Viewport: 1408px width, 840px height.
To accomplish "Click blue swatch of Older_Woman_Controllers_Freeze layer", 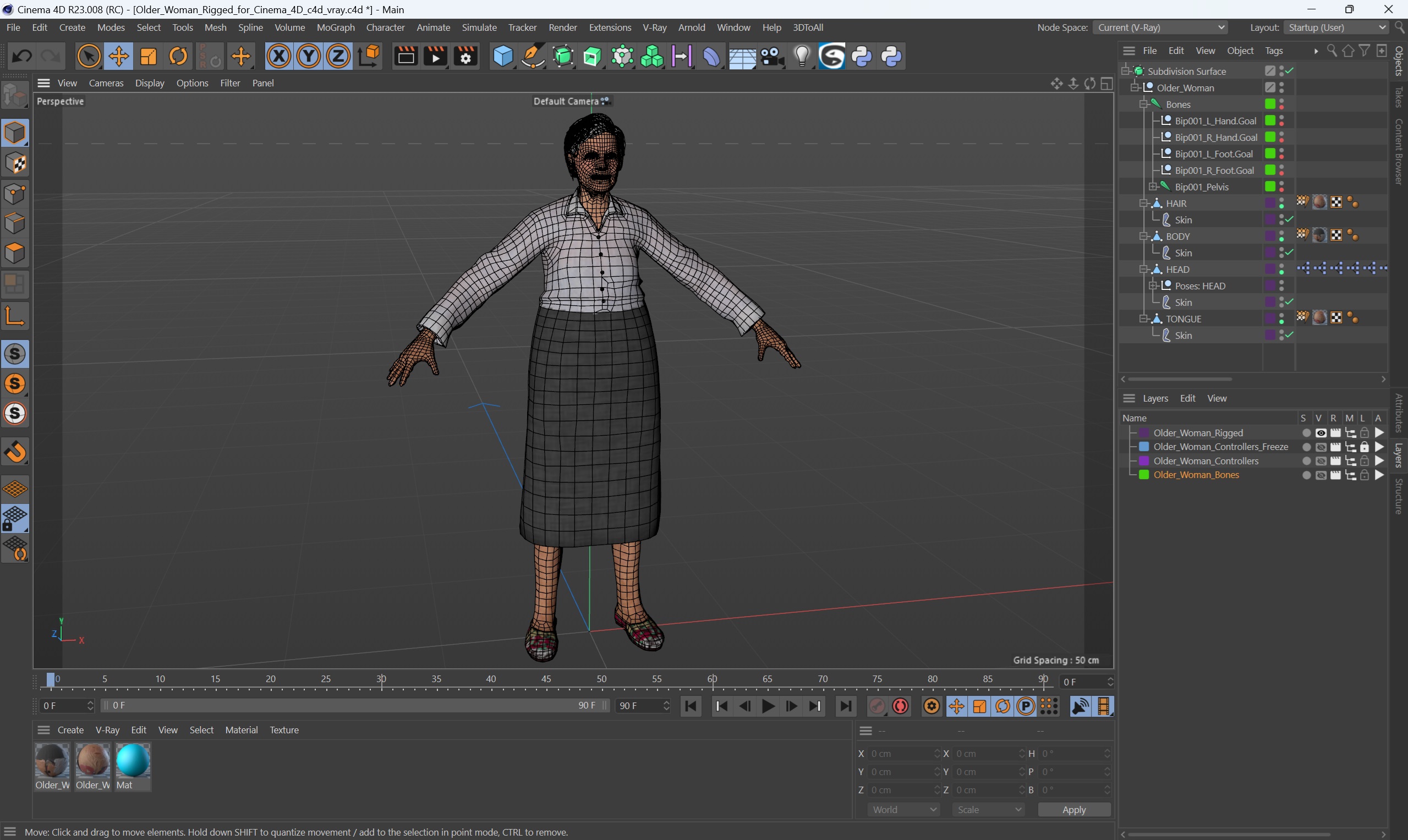I will click(x=1143, y=447).
